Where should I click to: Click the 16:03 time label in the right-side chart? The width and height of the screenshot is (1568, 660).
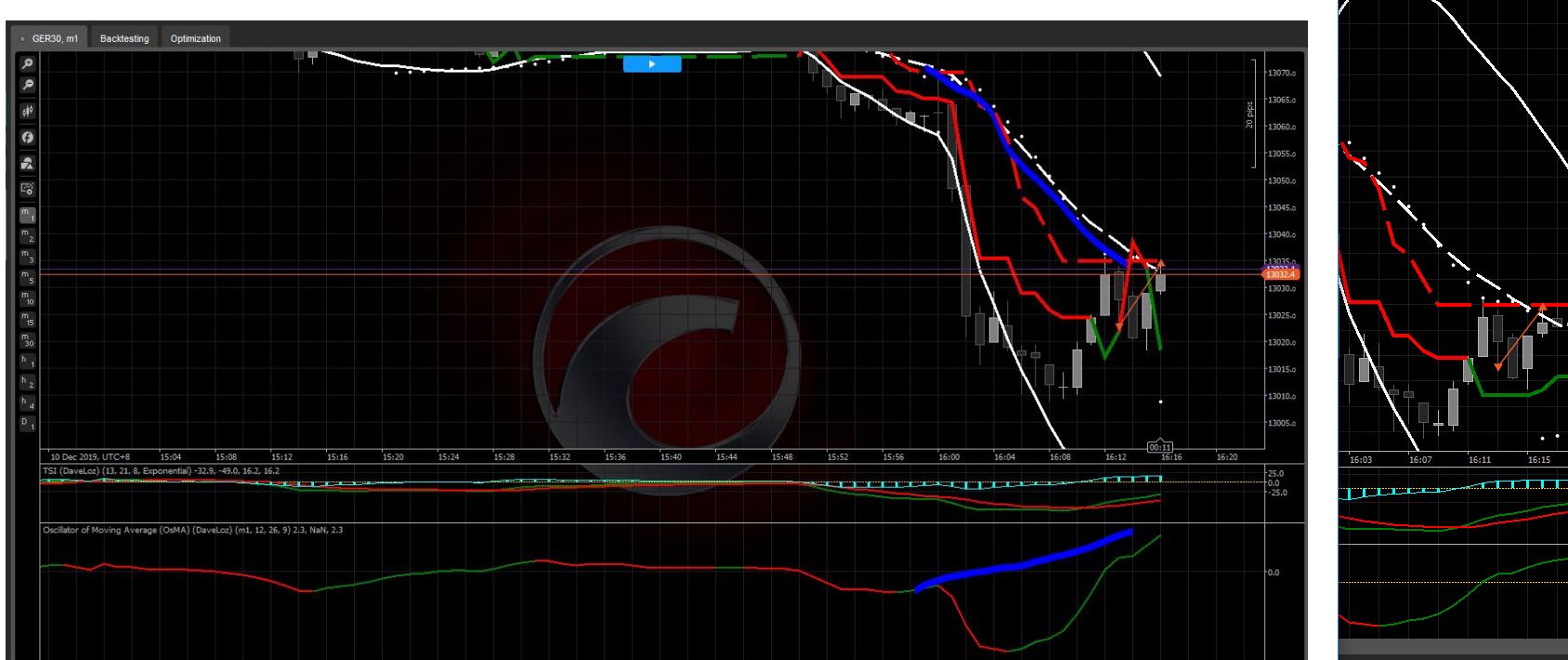click(1360, 459)
